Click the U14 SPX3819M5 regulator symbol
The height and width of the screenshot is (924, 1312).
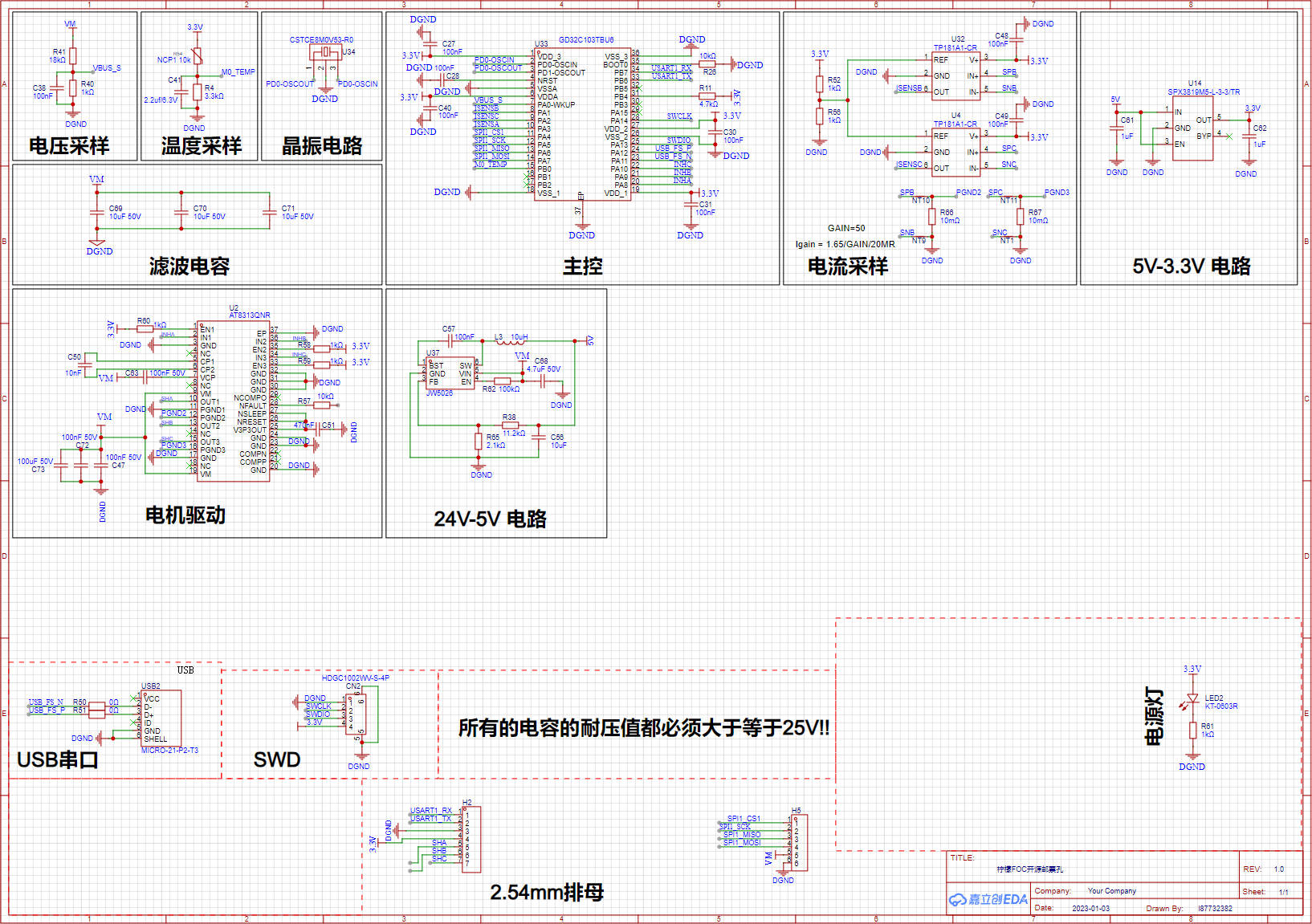click(x=1192, y=128)
